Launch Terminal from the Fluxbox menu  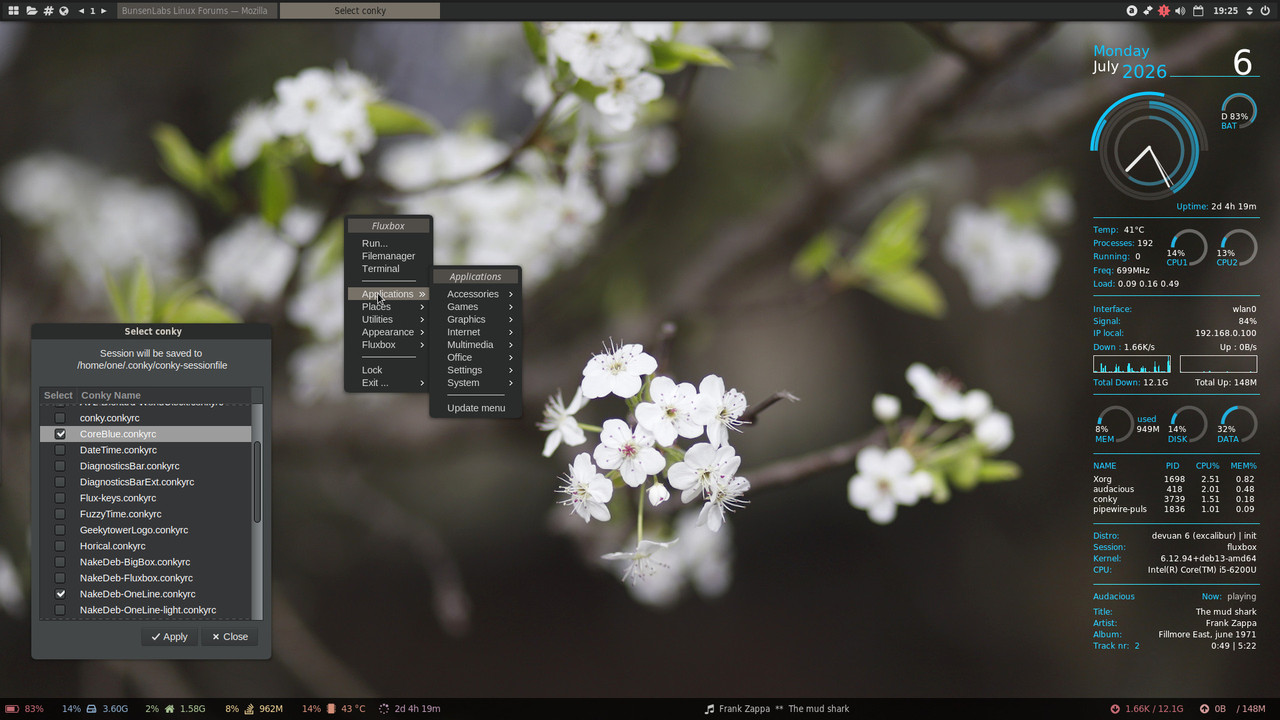388,269
